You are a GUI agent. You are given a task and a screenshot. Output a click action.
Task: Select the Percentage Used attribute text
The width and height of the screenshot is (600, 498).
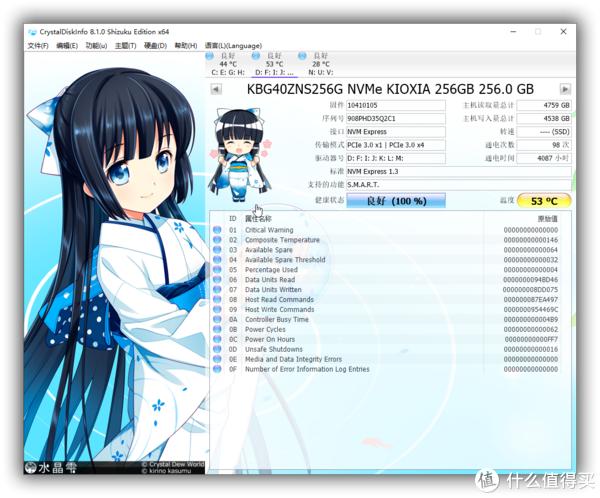pos(271,270)
